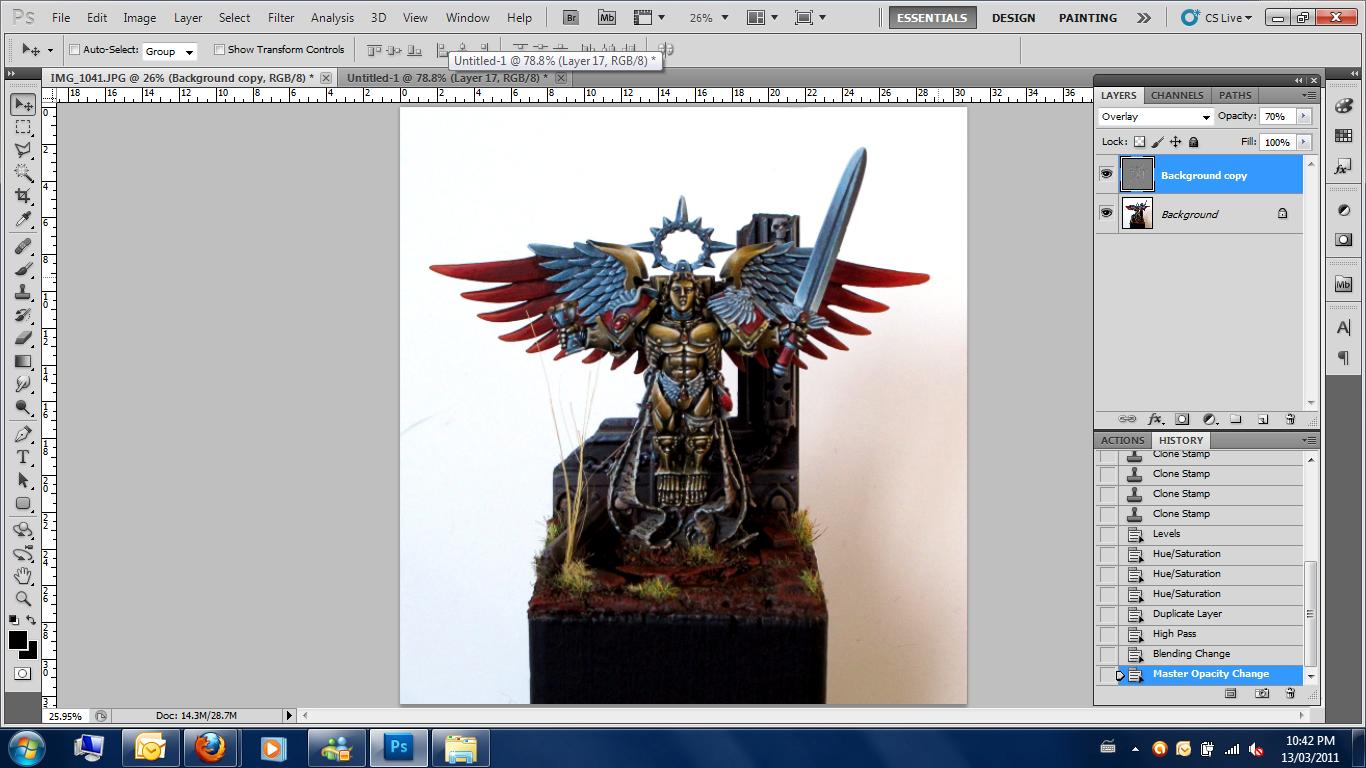Viewport: 1366px width, 768px height.
Task: Select the Zoom tool in toolbox
Action: click(x=23, y=599)
